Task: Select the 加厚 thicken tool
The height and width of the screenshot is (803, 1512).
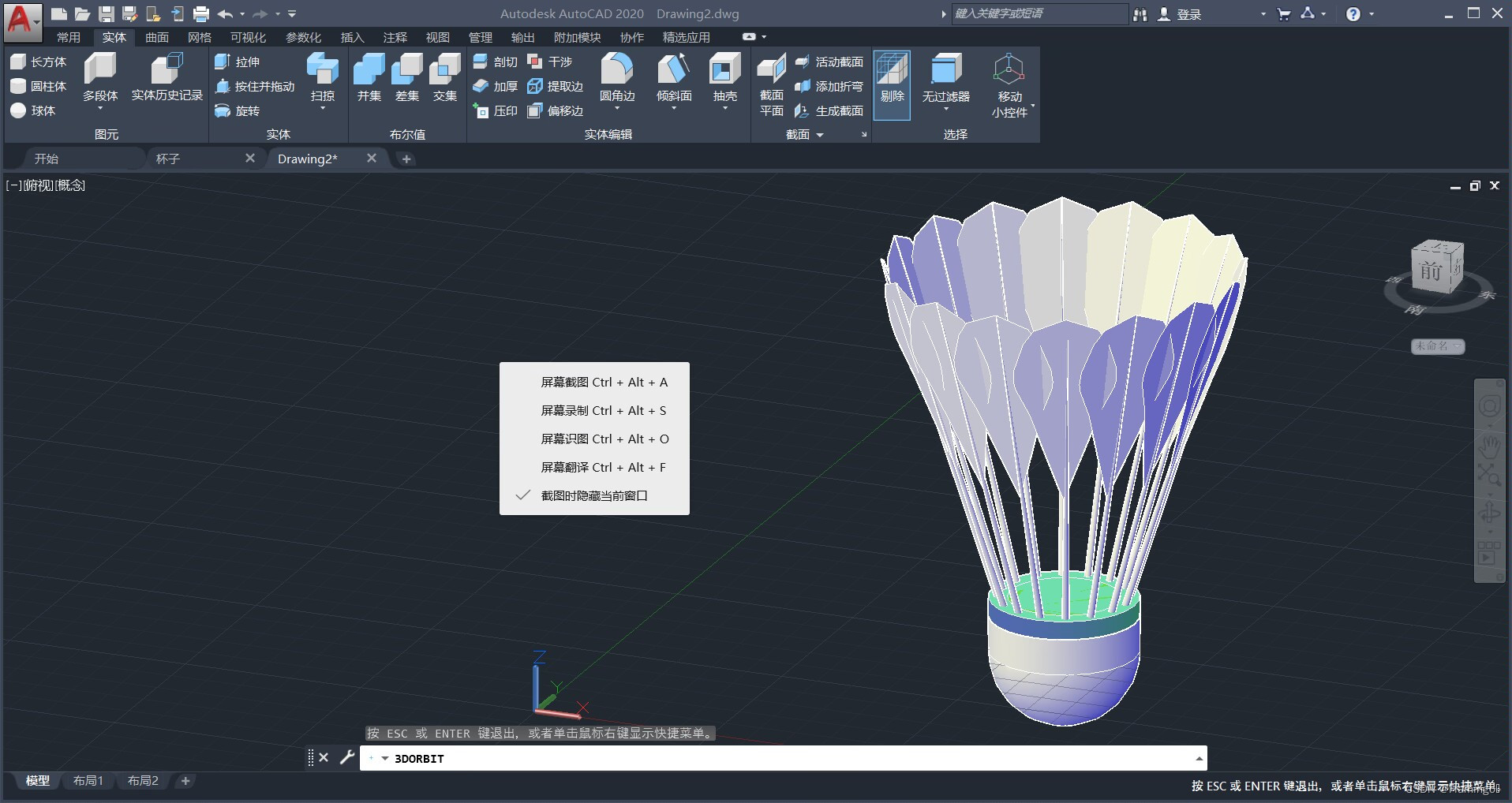Action: click(496, 86)
